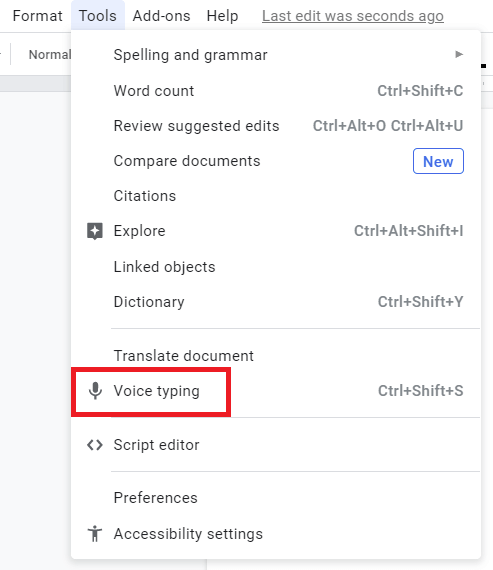Click the Voice typing microphone icon
The height and width of the screenshot is (570, 493).
point(95,391)
